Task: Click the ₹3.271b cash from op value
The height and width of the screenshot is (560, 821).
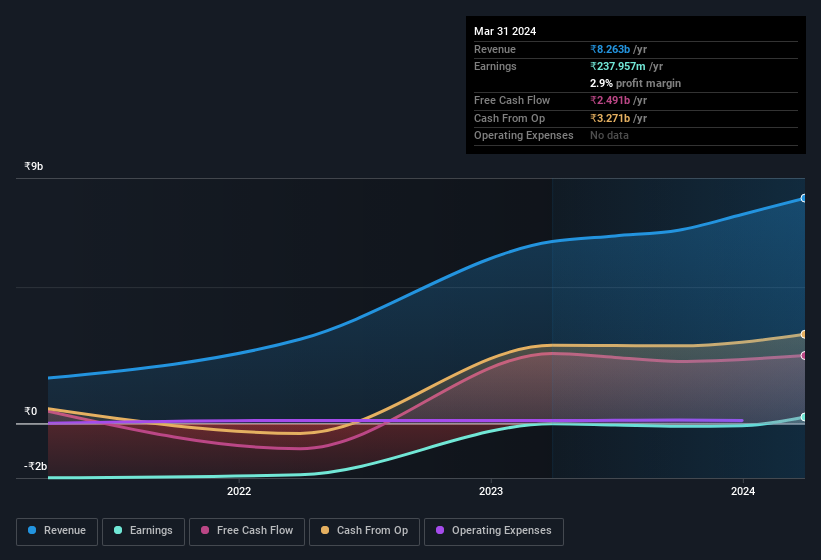Action: (x=610, y=118)
